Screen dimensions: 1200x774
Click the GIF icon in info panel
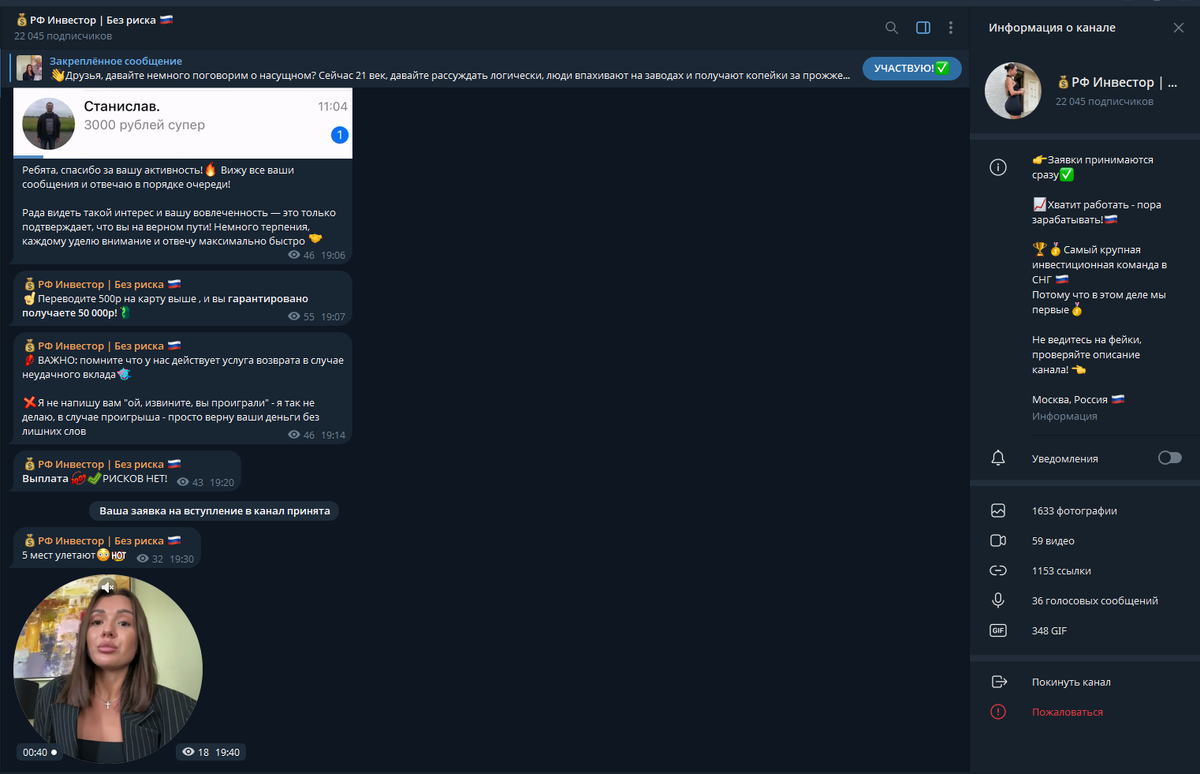(998, 631)
